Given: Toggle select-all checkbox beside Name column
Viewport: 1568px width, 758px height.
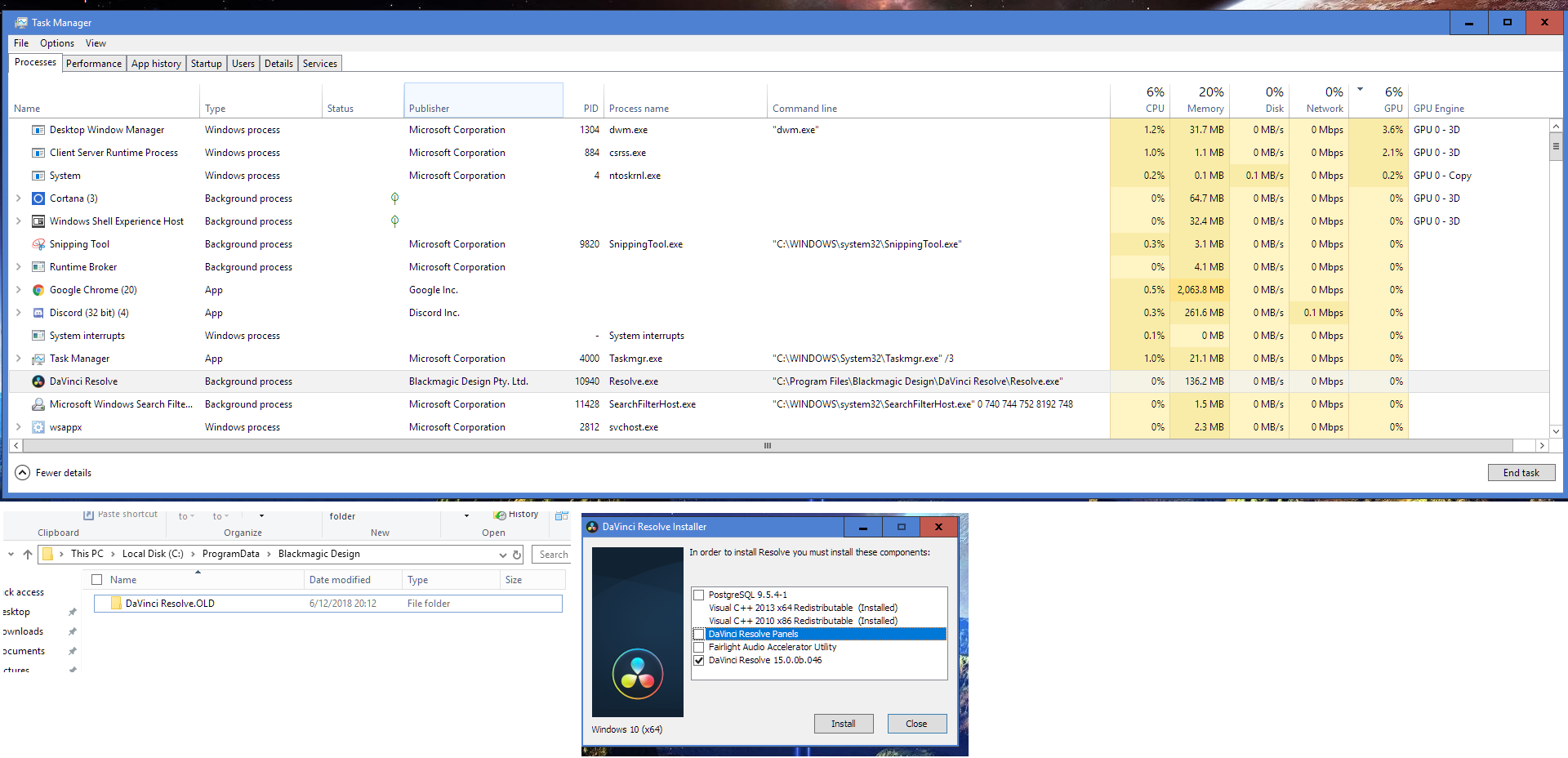Looking at the screenshot, I should pos(97,580).
